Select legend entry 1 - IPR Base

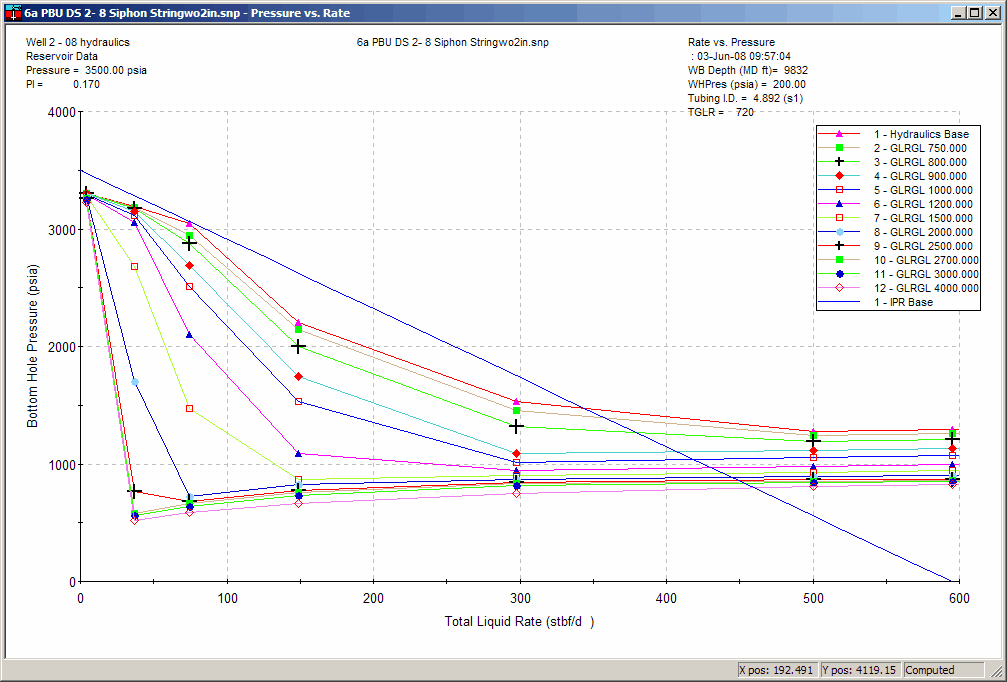click(x=898, y=302)
